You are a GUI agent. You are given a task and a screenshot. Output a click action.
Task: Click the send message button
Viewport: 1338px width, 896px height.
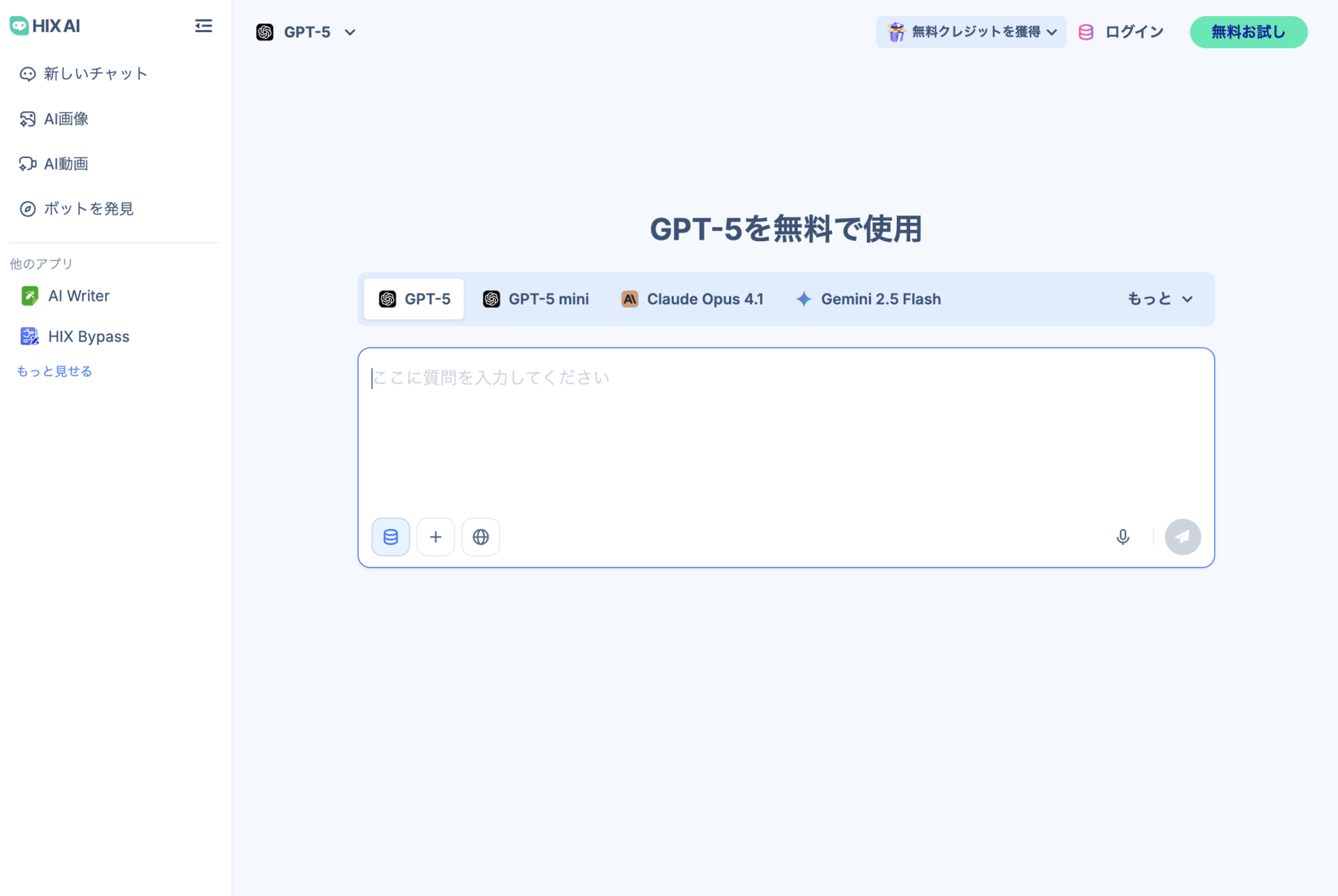(1183, 536)
